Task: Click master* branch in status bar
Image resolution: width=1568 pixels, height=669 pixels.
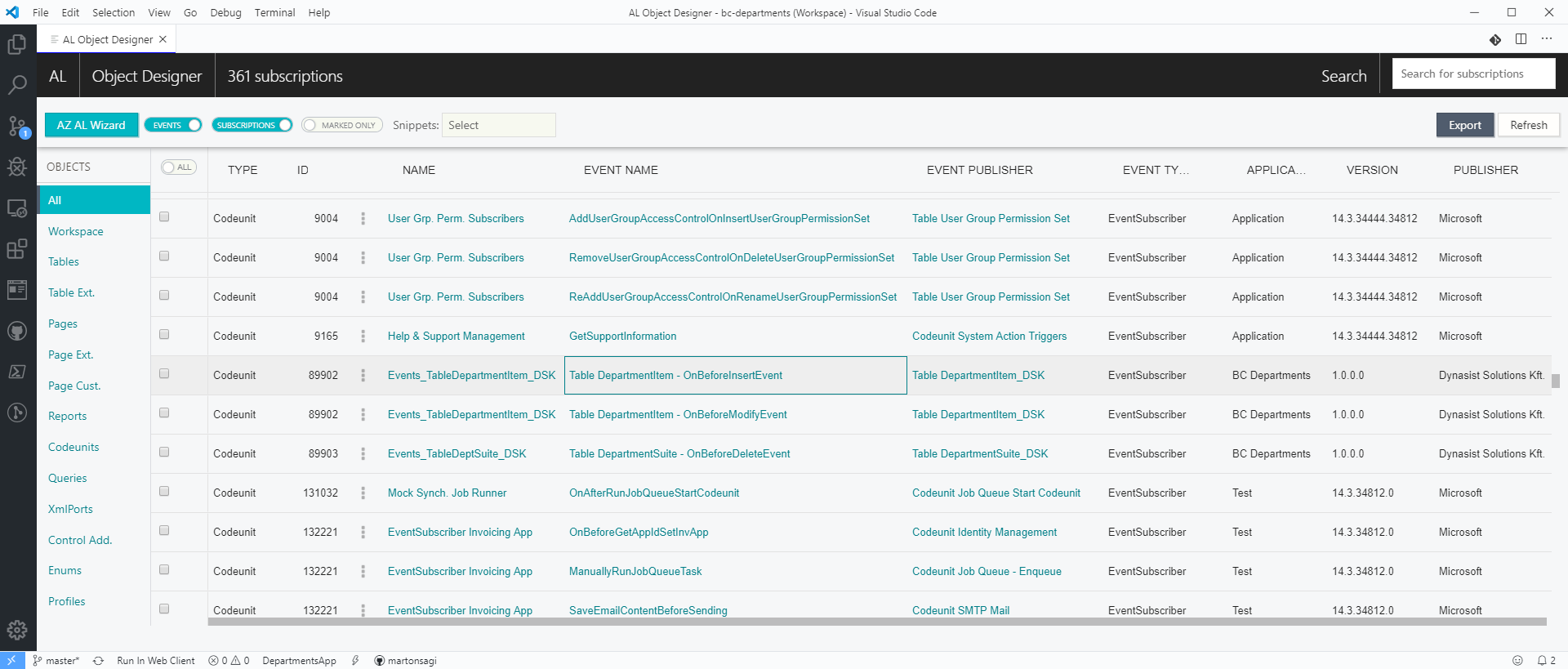Action: coord(56,661)
